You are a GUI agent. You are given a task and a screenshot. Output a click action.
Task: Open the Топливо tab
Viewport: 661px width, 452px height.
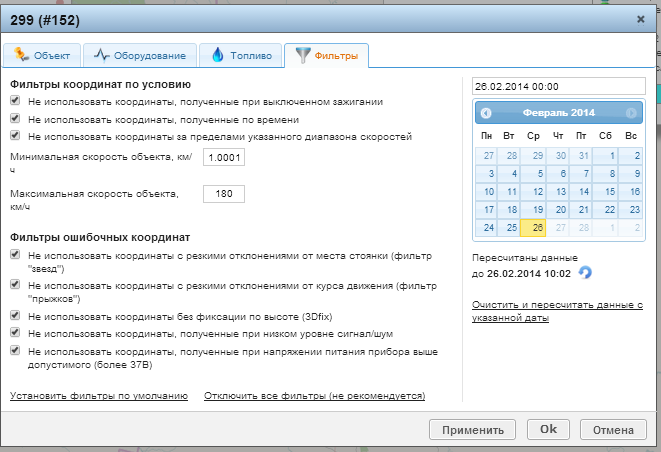pos(241,55)
